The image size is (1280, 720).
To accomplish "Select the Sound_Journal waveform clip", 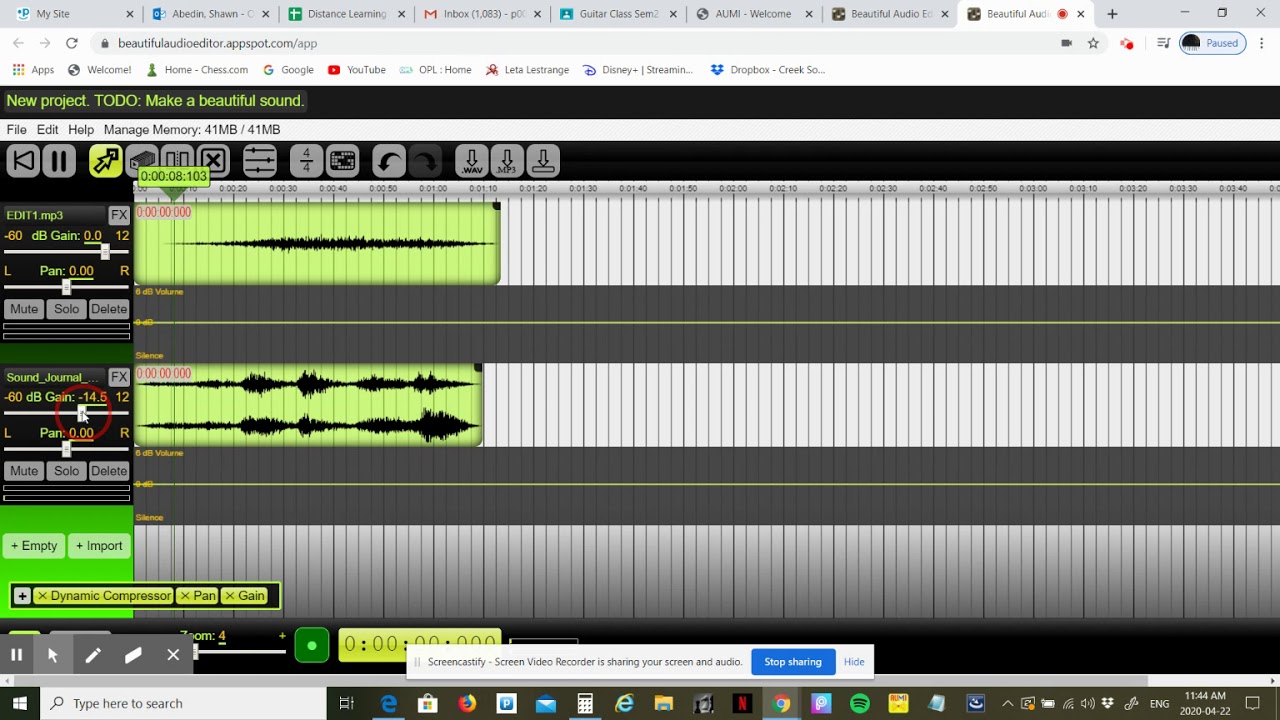I will 309,405.
